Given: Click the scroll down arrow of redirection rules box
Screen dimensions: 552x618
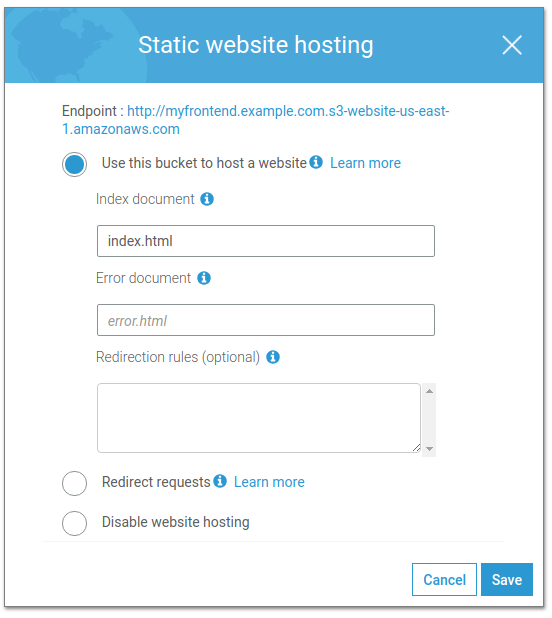Looking at the screenshot, I should (x=429, y=449).
